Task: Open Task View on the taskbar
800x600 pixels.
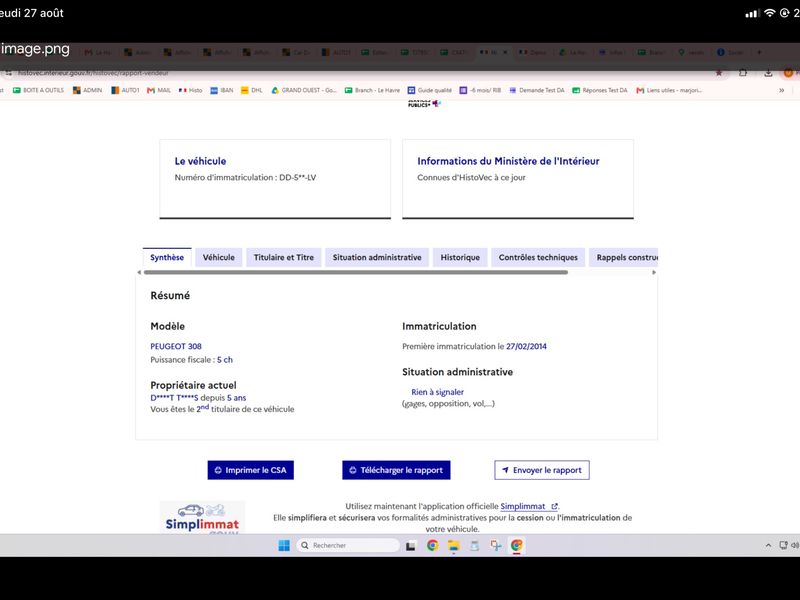Action: 411,545
